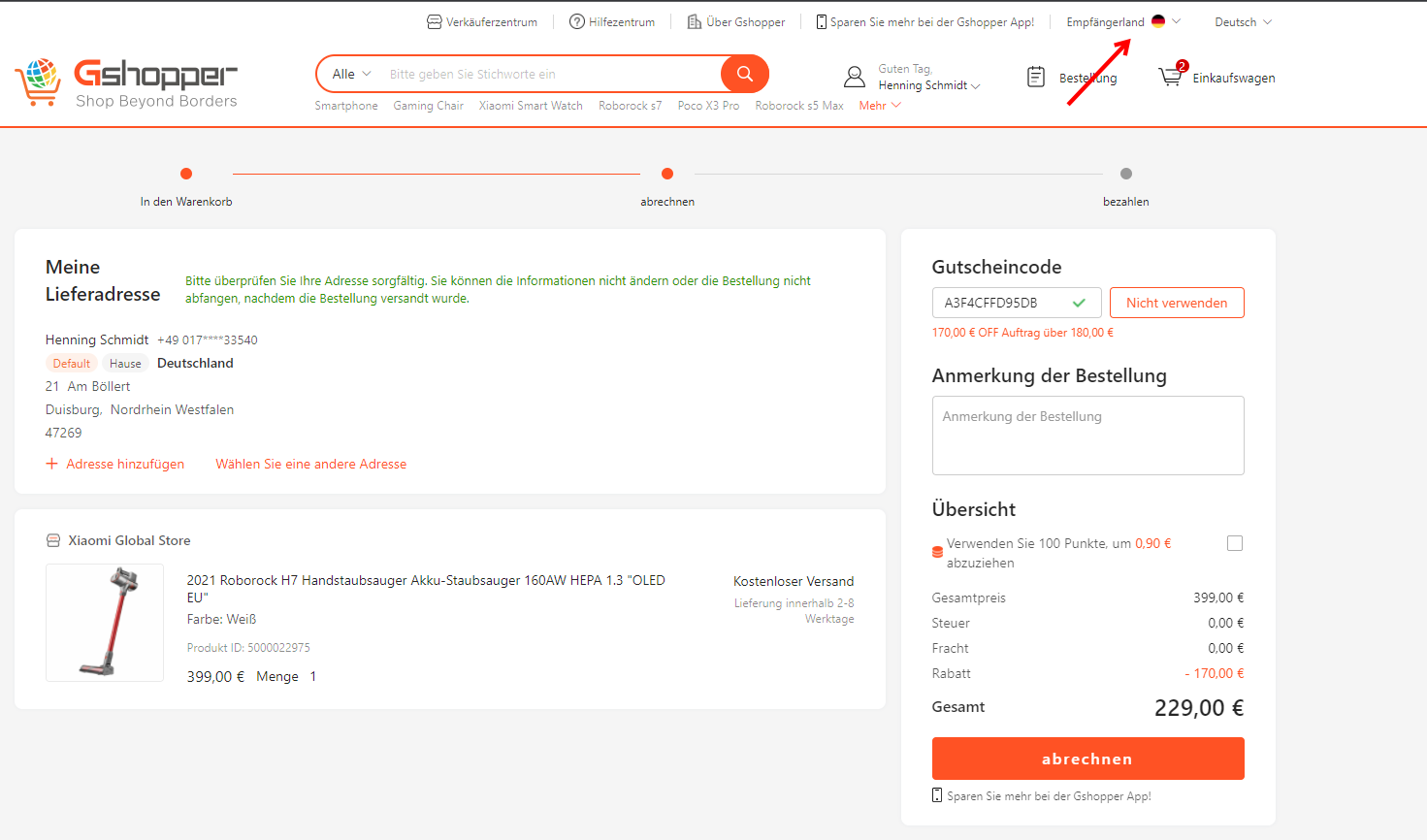
Task: Click the Anmerkung der Bestellung text area
Action: 1087,436
